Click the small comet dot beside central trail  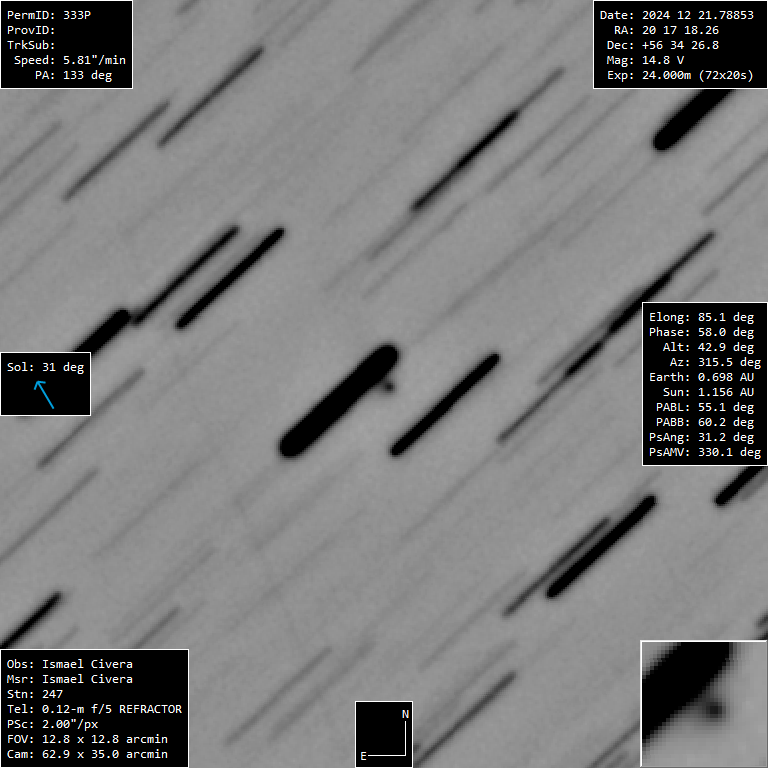pyautogui.click(x=388, y=386)
